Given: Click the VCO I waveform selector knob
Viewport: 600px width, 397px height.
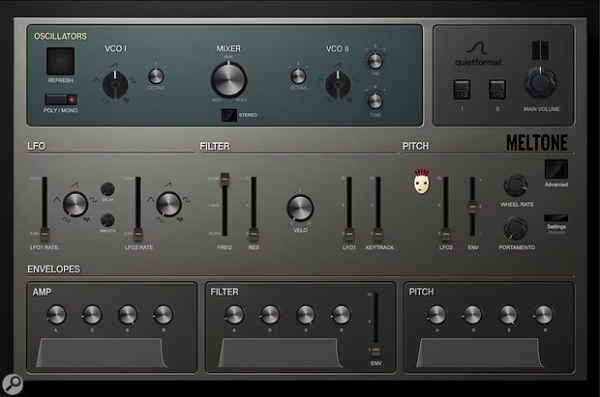Looking at the screenshot, I should click(115, 85).
